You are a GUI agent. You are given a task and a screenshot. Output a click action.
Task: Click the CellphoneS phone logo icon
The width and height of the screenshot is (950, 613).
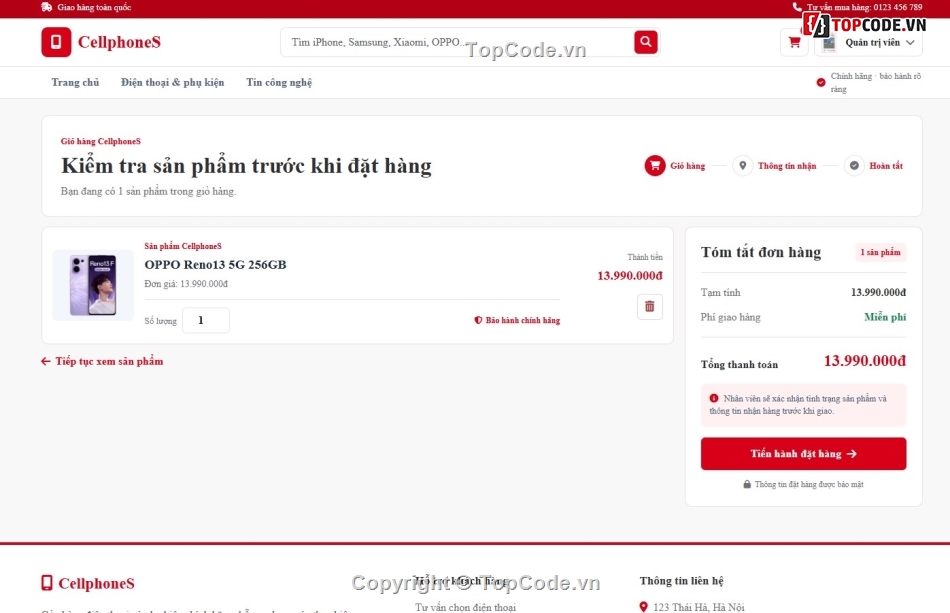[56, 42]
